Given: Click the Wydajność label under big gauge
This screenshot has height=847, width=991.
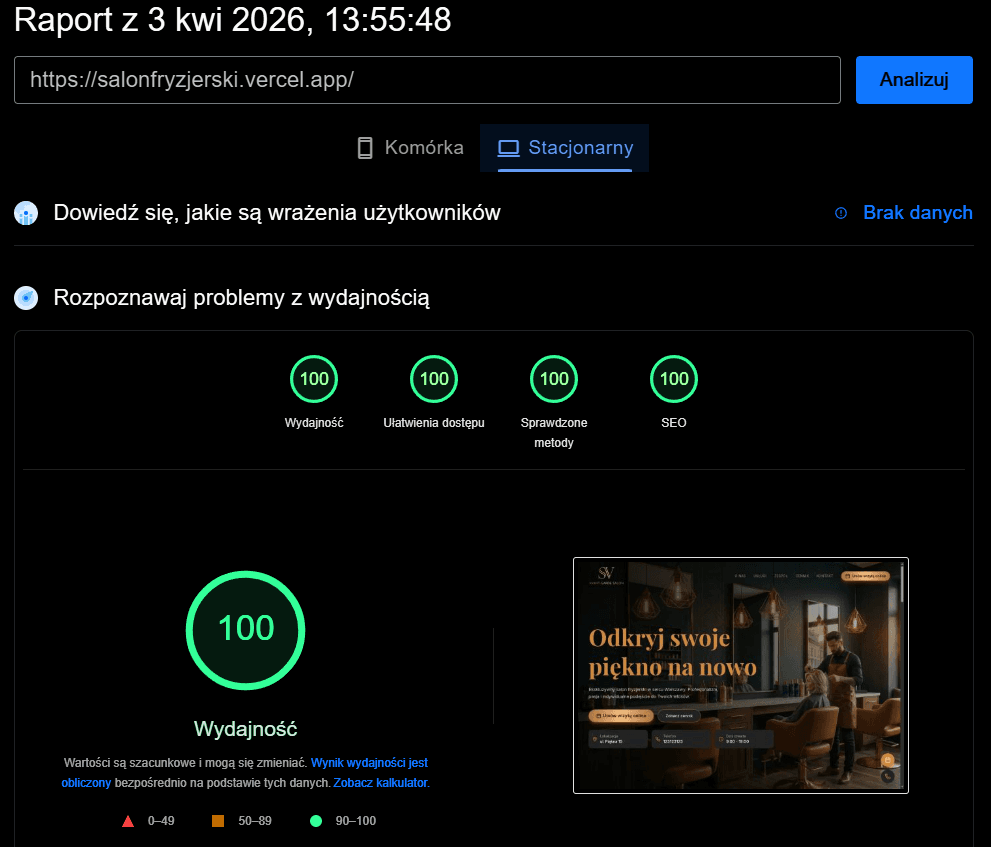Looking at the screenshot, I should pos(245,729).
